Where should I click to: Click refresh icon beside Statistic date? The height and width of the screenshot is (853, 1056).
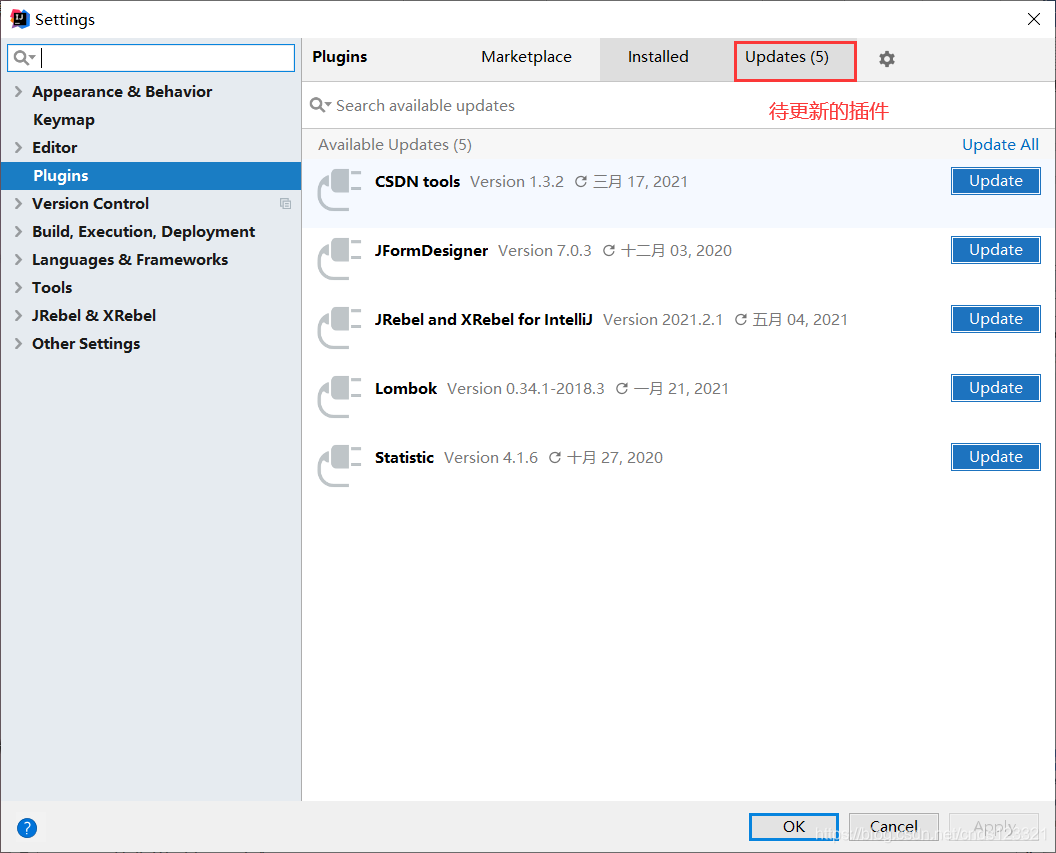pyautogui.click(x=555, y=458)
